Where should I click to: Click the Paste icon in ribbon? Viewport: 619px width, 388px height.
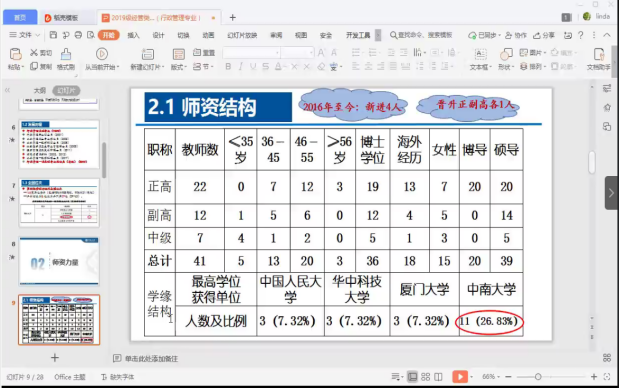tap(15, 54)
